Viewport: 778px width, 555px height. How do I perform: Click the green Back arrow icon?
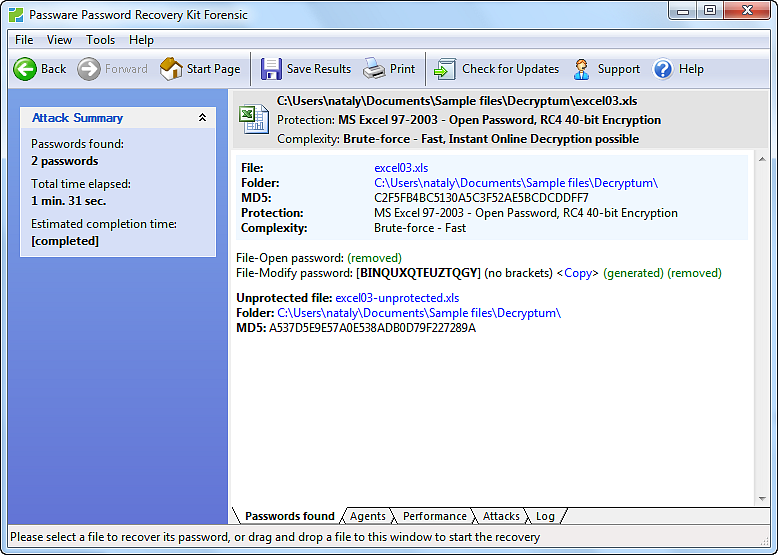coord(25,69)
